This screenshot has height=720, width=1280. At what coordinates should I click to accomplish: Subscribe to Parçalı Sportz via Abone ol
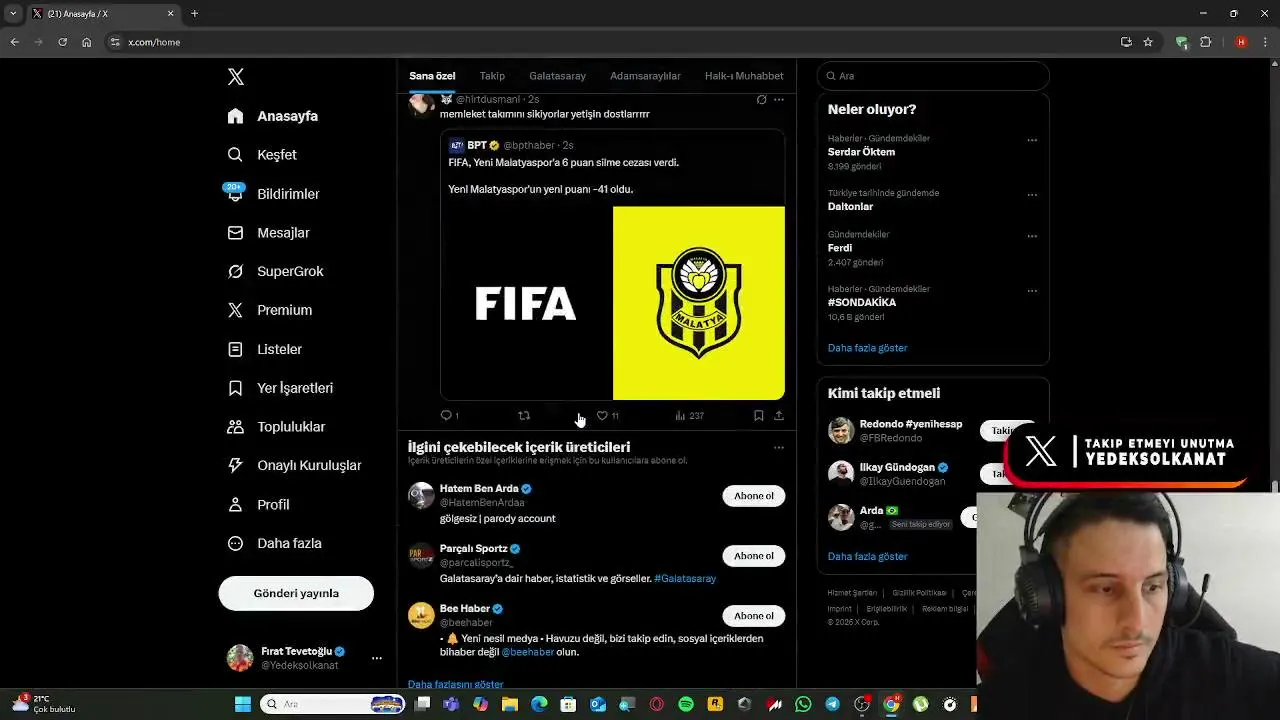click(754, 556)
